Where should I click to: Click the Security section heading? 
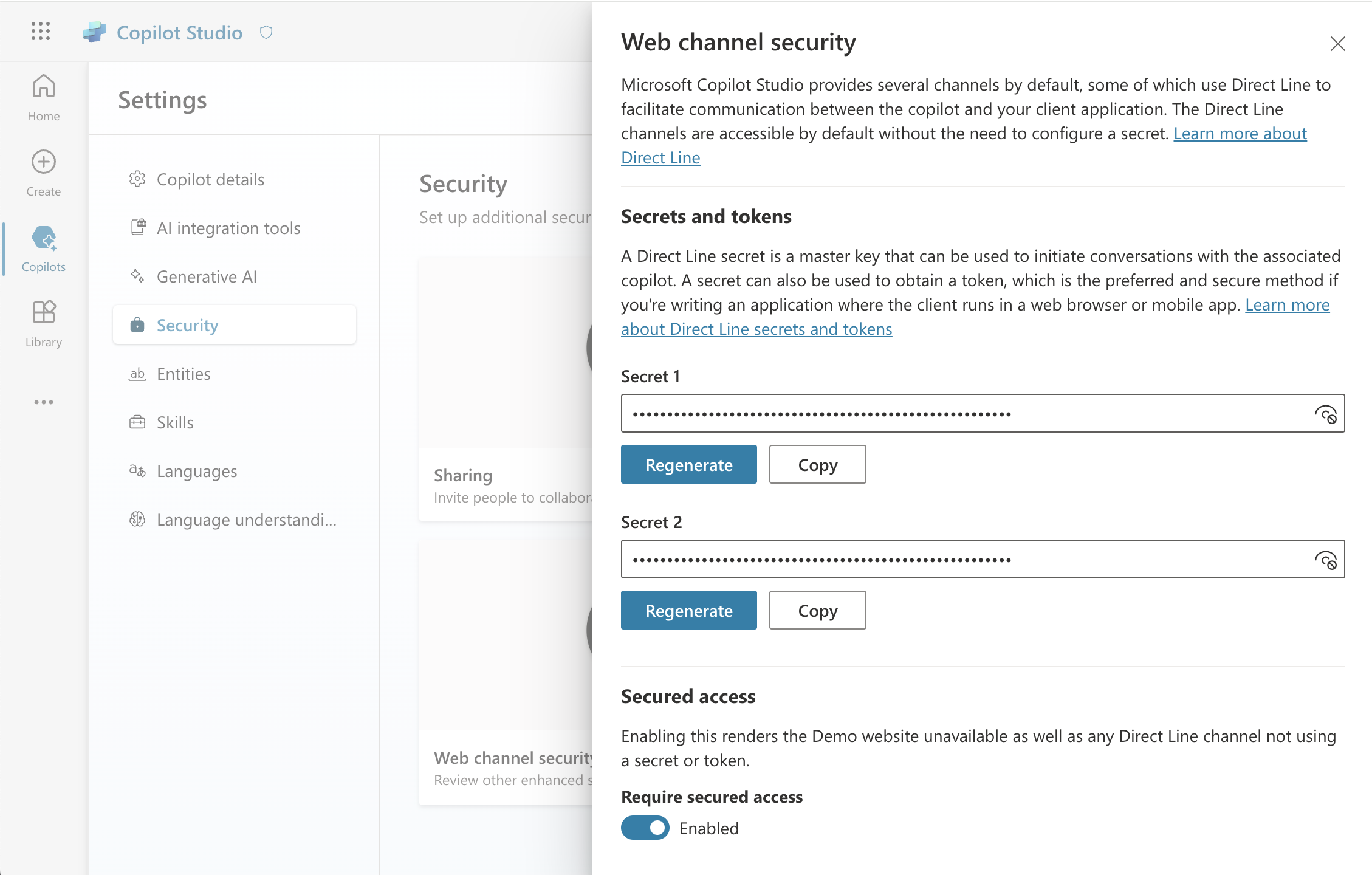tap(463, 184)
